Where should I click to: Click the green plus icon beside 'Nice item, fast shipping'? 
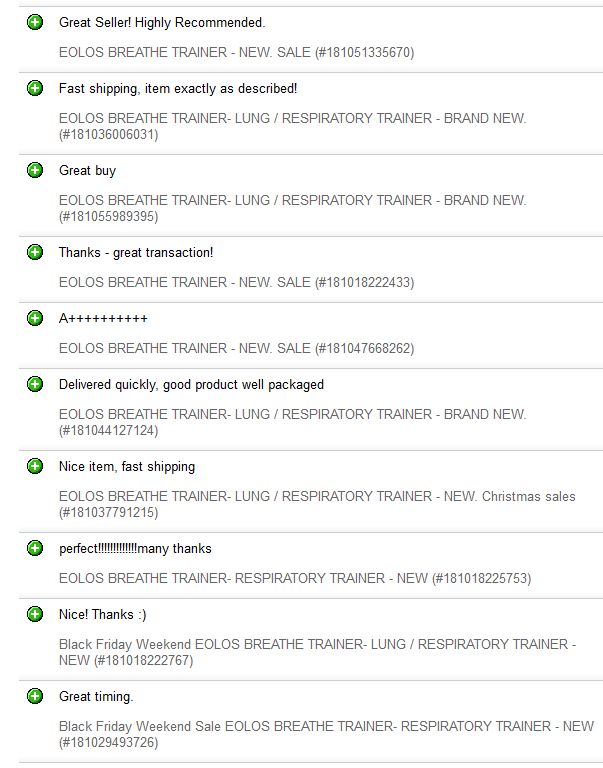coord(35,466)
